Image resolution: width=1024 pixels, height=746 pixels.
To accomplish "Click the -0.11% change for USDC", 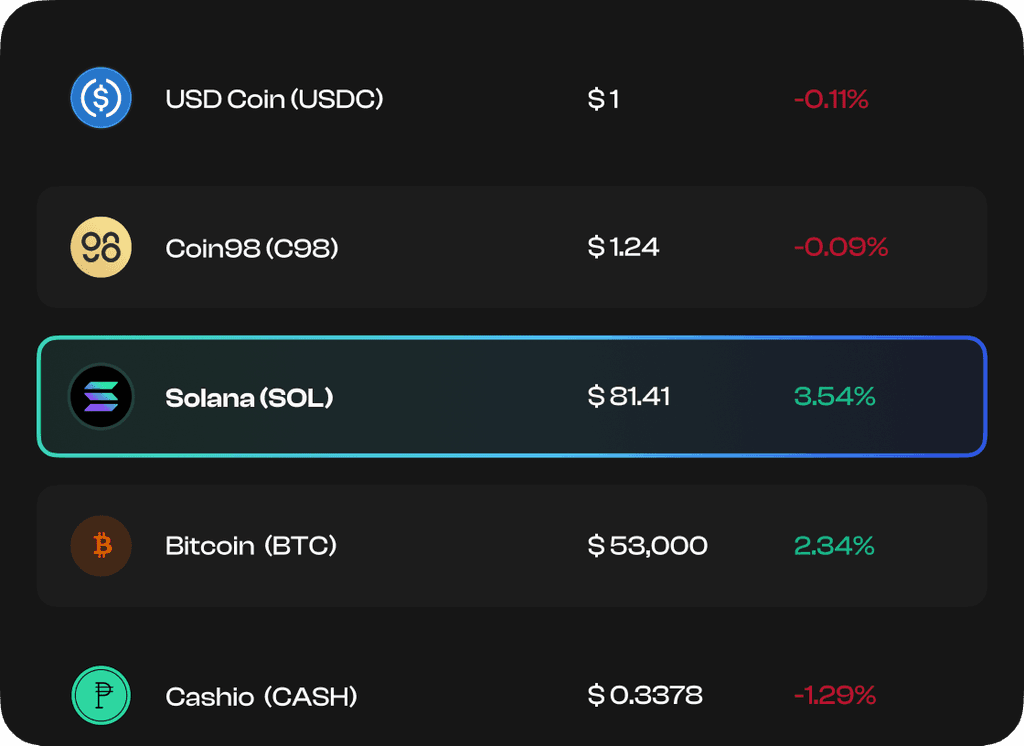I will point(831,99).
